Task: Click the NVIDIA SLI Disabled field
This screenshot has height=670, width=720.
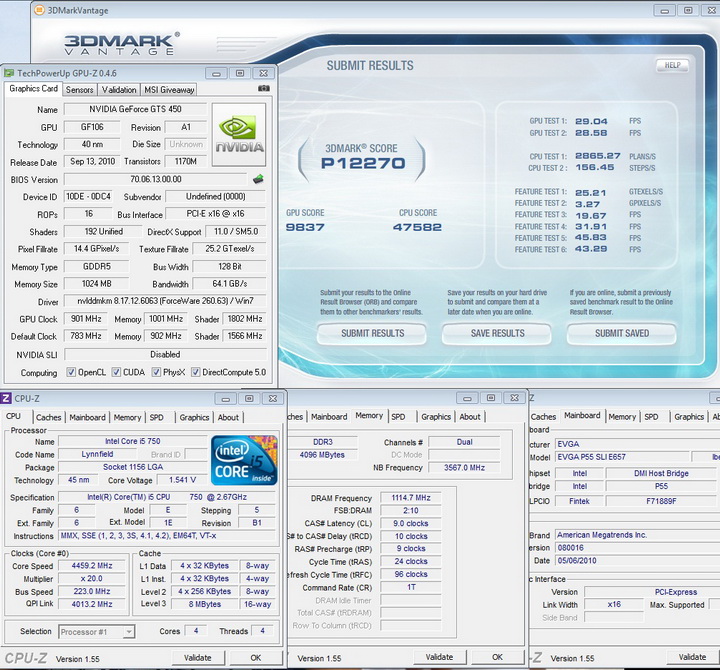Action: point(165,355)
